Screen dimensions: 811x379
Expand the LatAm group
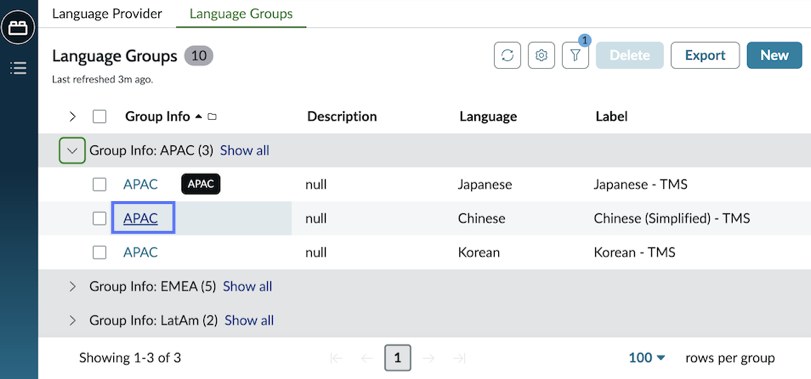pos(72,321)
